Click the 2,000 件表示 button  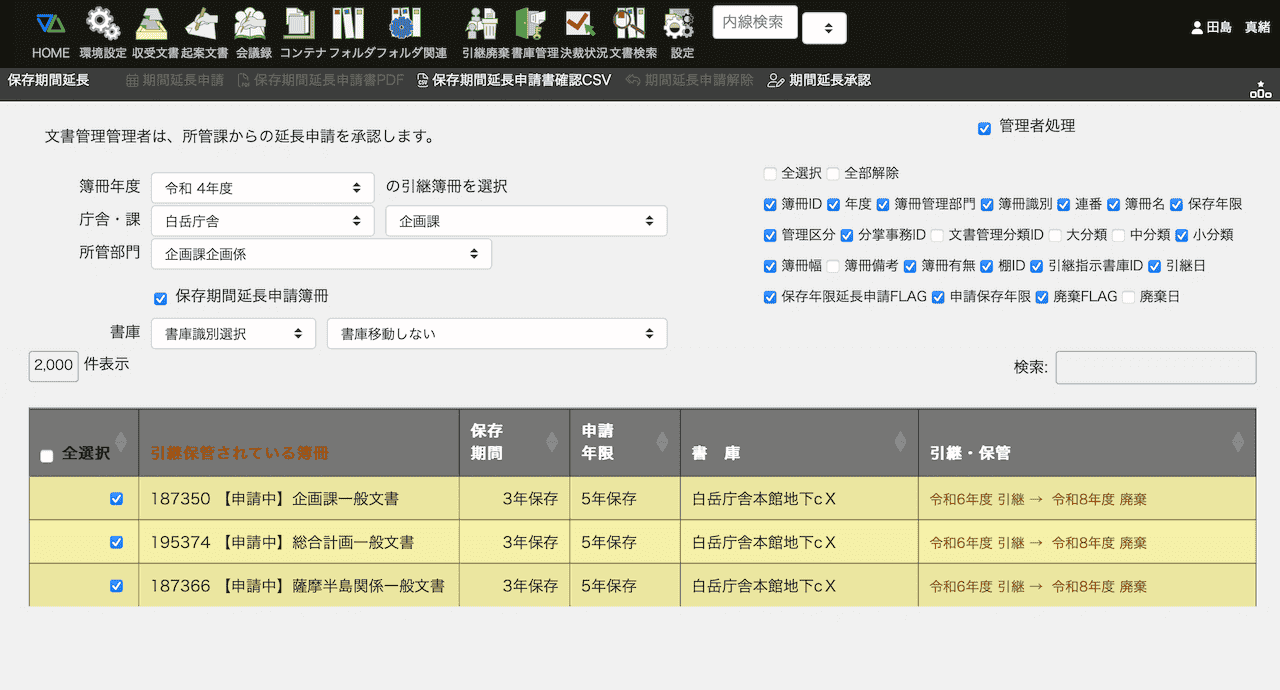point(54,365)
